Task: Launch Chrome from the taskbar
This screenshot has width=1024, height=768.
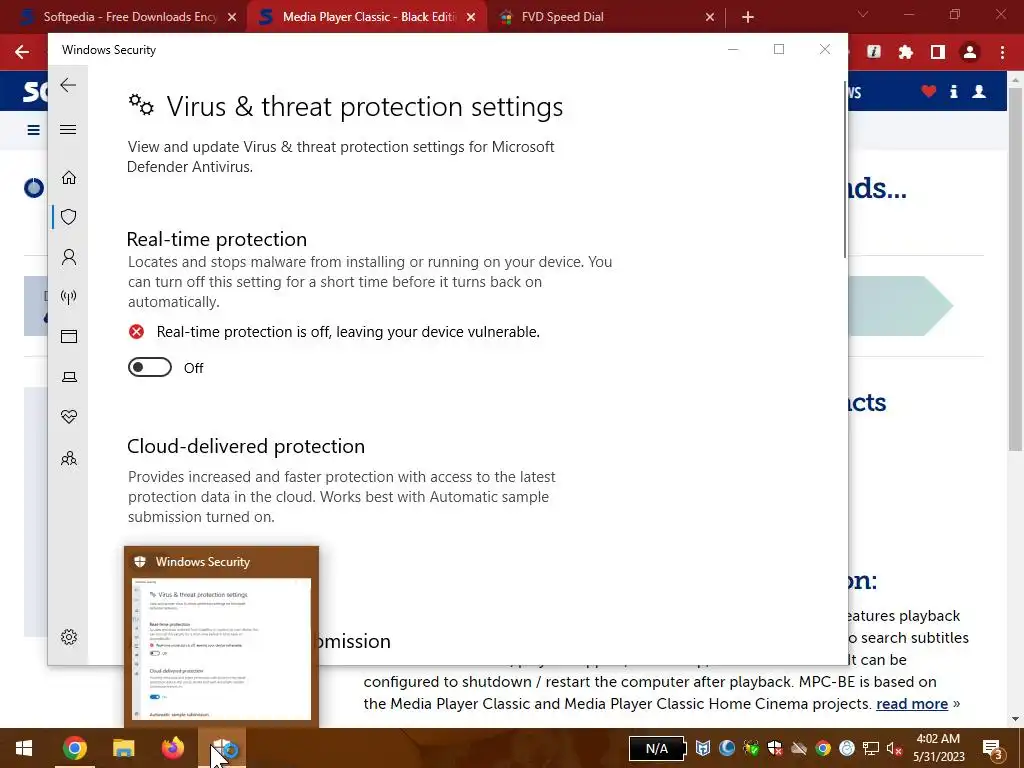Action: click(74, 748)
